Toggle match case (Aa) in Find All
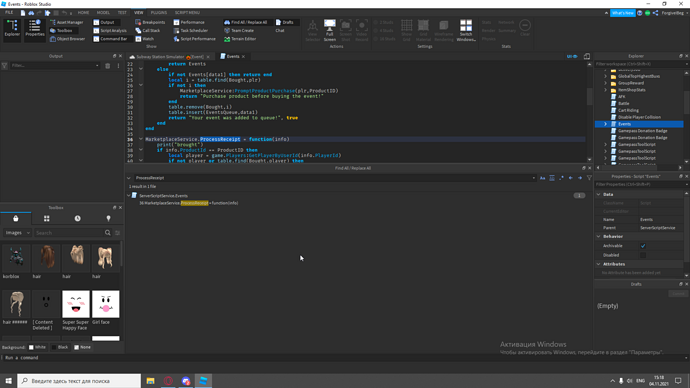The width and height of the screenshot is (690, 388). (x=543, y=178)
